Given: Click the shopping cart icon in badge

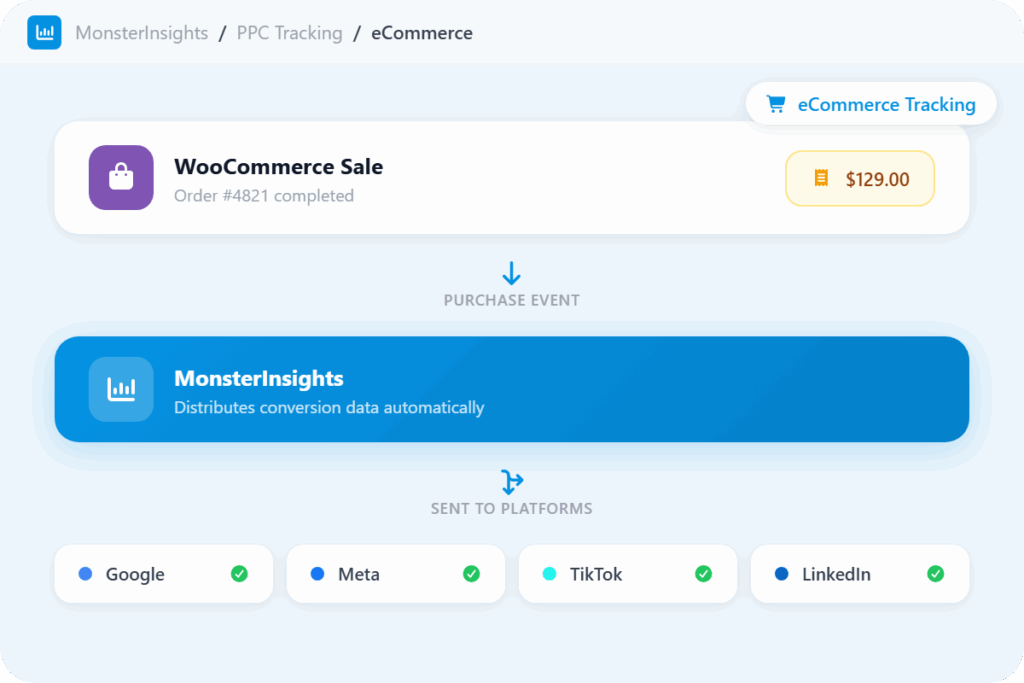Looking at the screenshot, I should pyautogui.click(x=775, y=104).
